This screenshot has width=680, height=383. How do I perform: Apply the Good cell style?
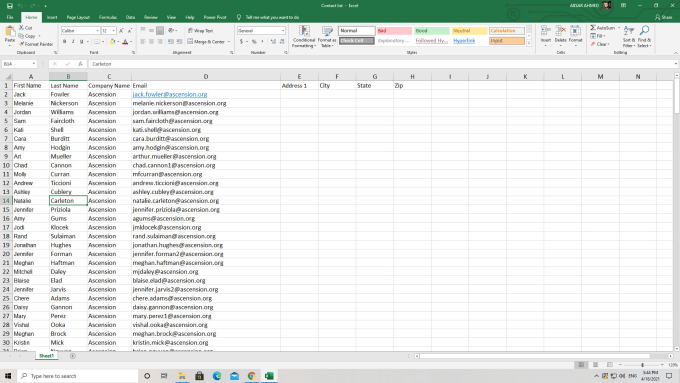click(432, 31)
